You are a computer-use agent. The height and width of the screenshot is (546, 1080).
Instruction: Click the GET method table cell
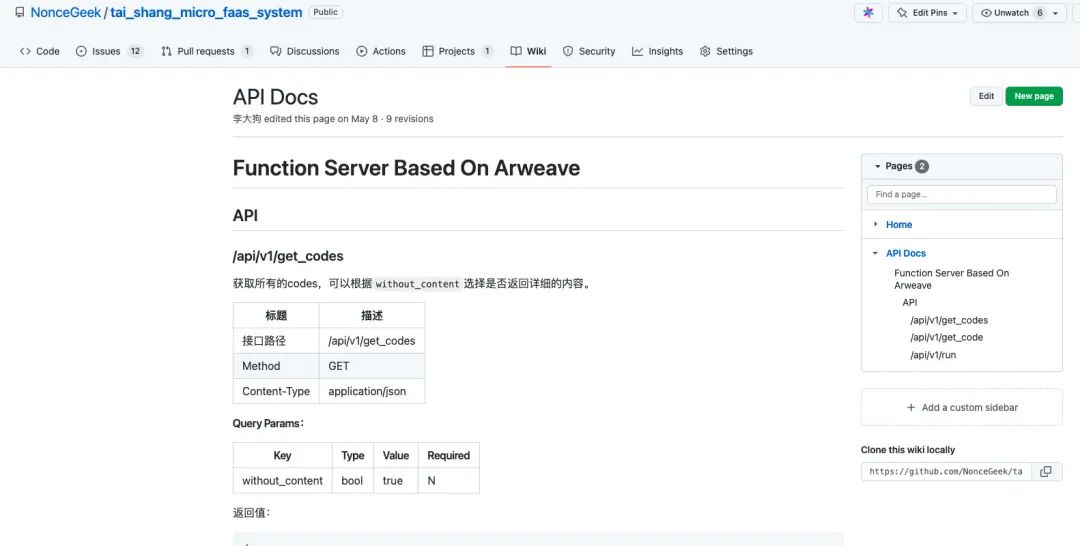(372, 366)
